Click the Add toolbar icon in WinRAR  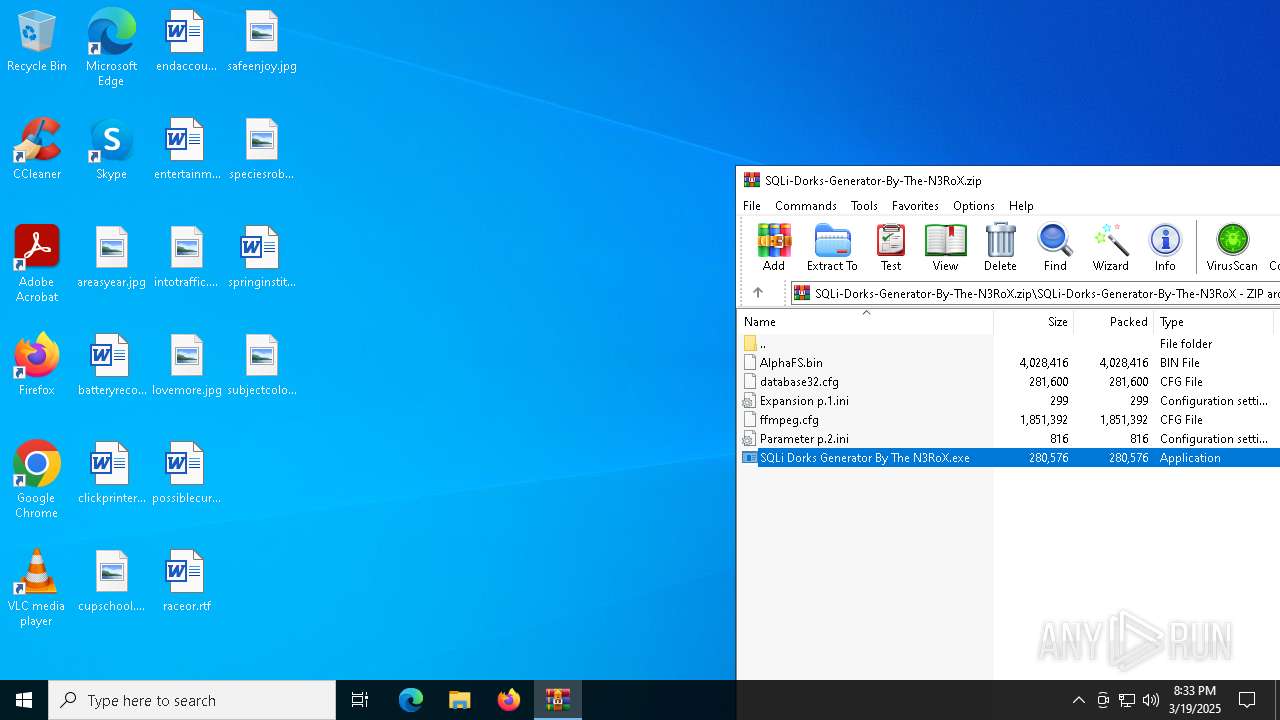(773, 247)
